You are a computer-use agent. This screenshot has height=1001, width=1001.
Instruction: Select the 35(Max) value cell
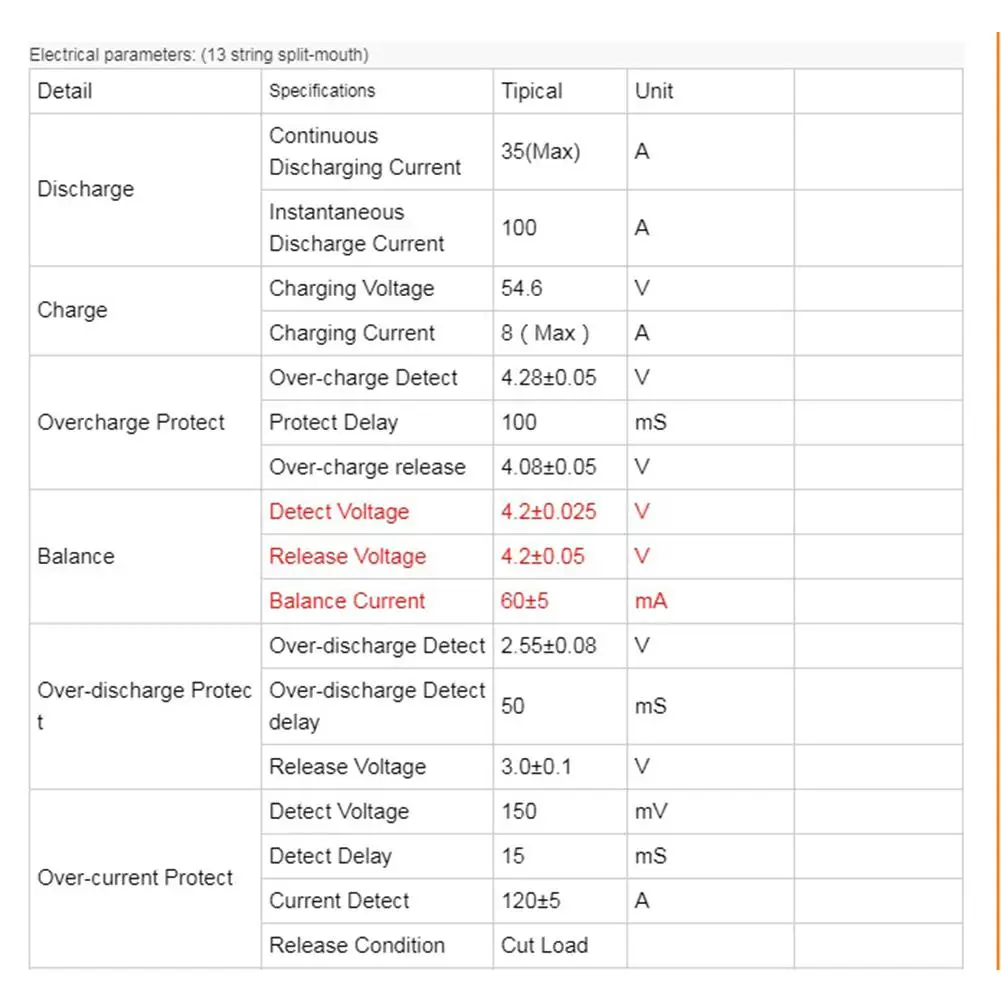click(x=560, y=152)
